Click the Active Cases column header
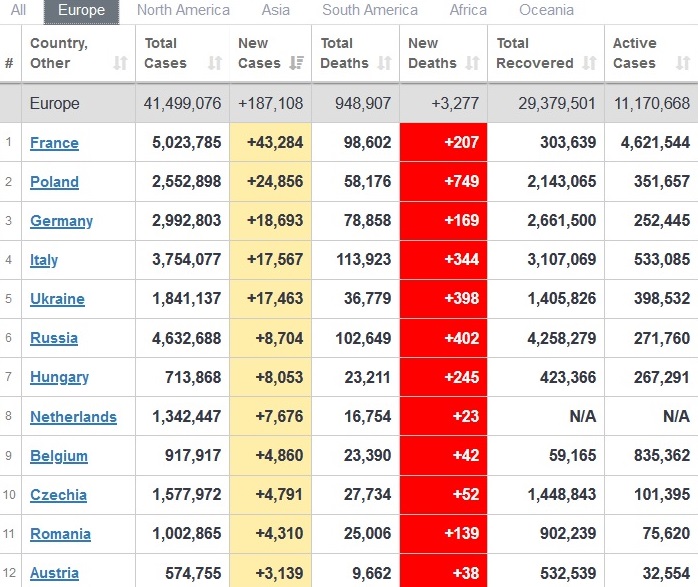The image size is (698, 587). pos(636,53)
